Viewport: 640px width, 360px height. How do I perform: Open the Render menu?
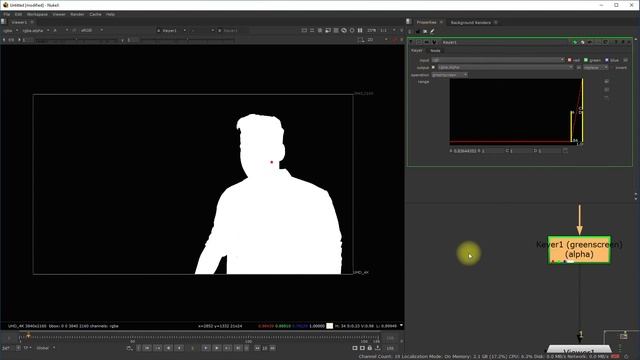pos(77,14)
